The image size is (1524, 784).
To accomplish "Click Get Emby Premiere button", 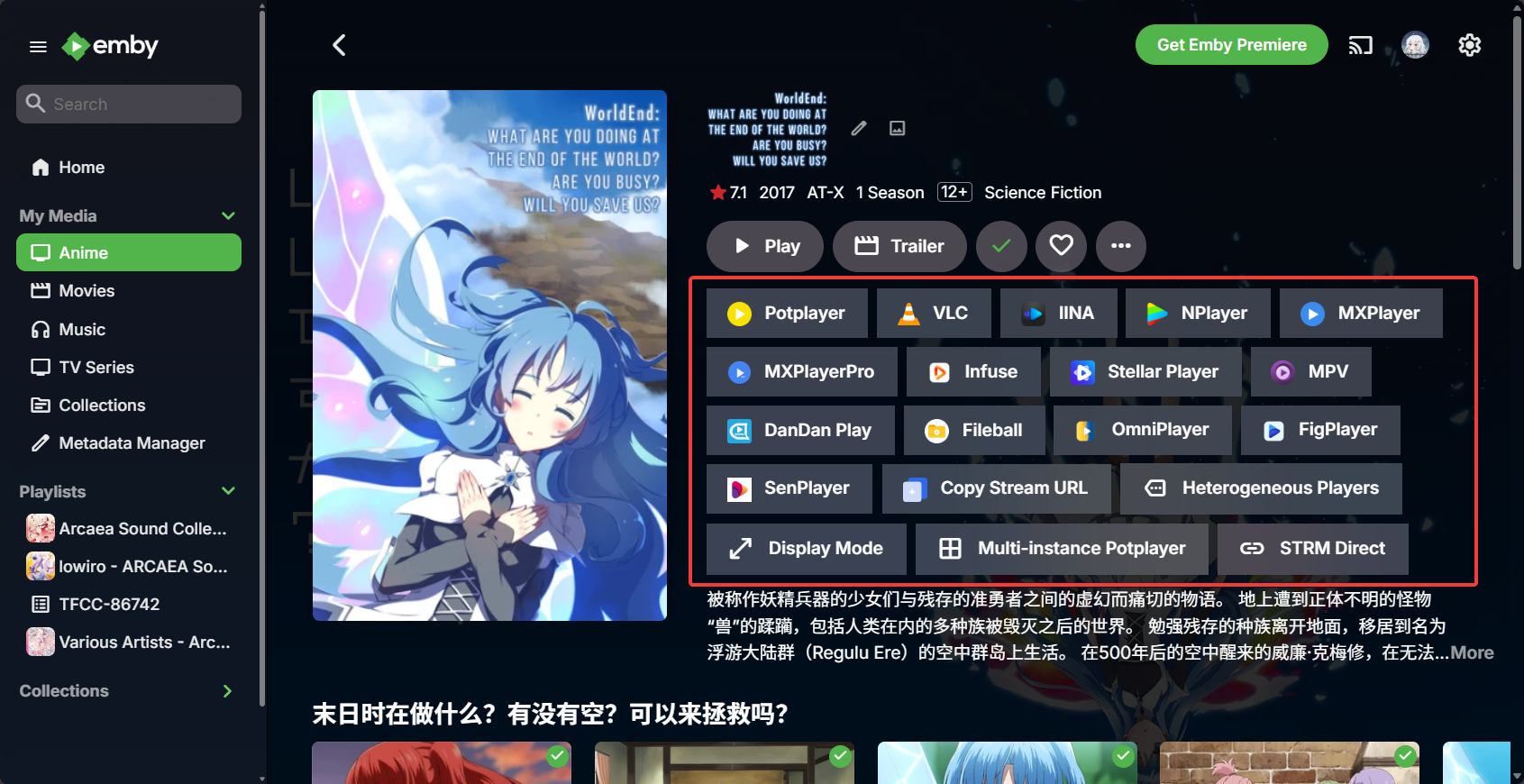I will (x=1231, y=45).
